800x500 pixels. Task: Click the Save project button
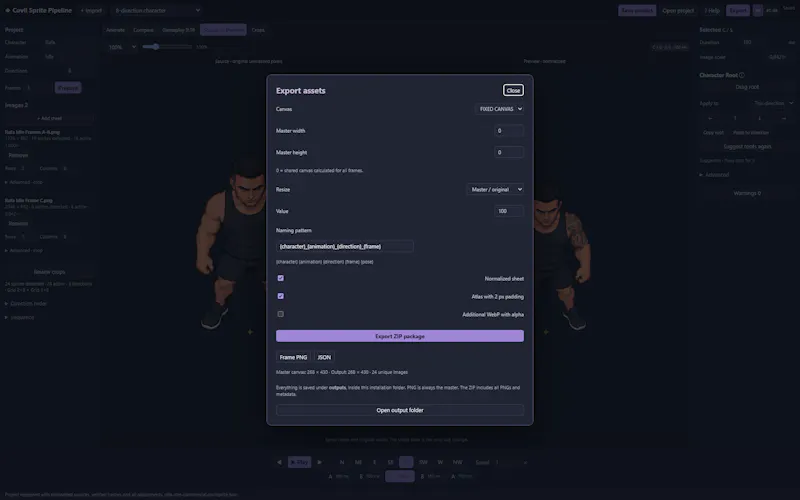point(637,10)
